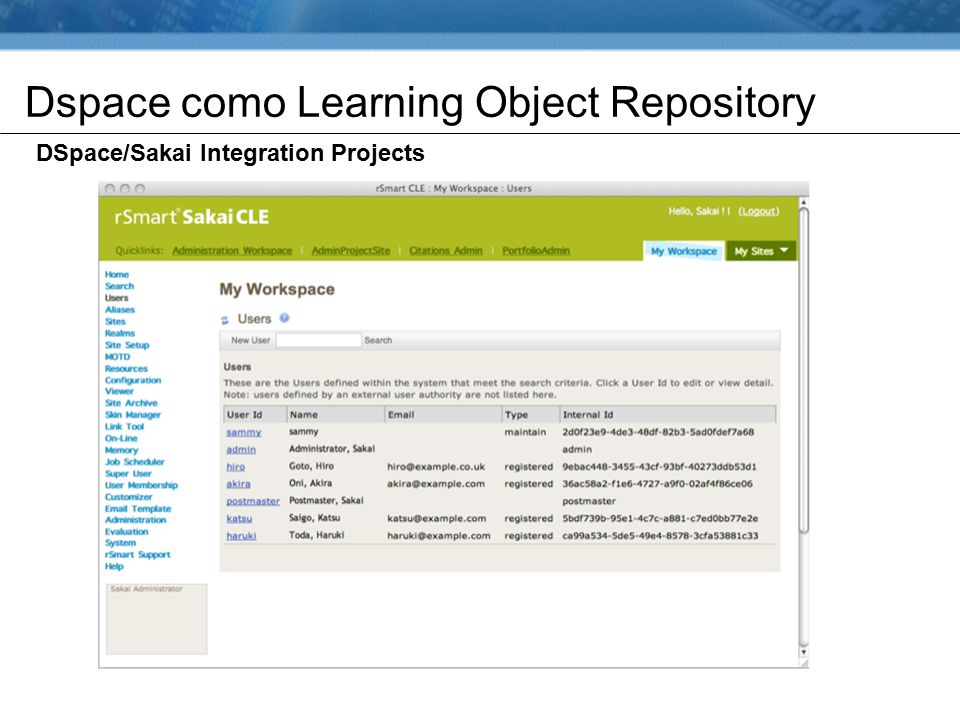Click the 'maintain' type cell for sammy

click(525, 432)
